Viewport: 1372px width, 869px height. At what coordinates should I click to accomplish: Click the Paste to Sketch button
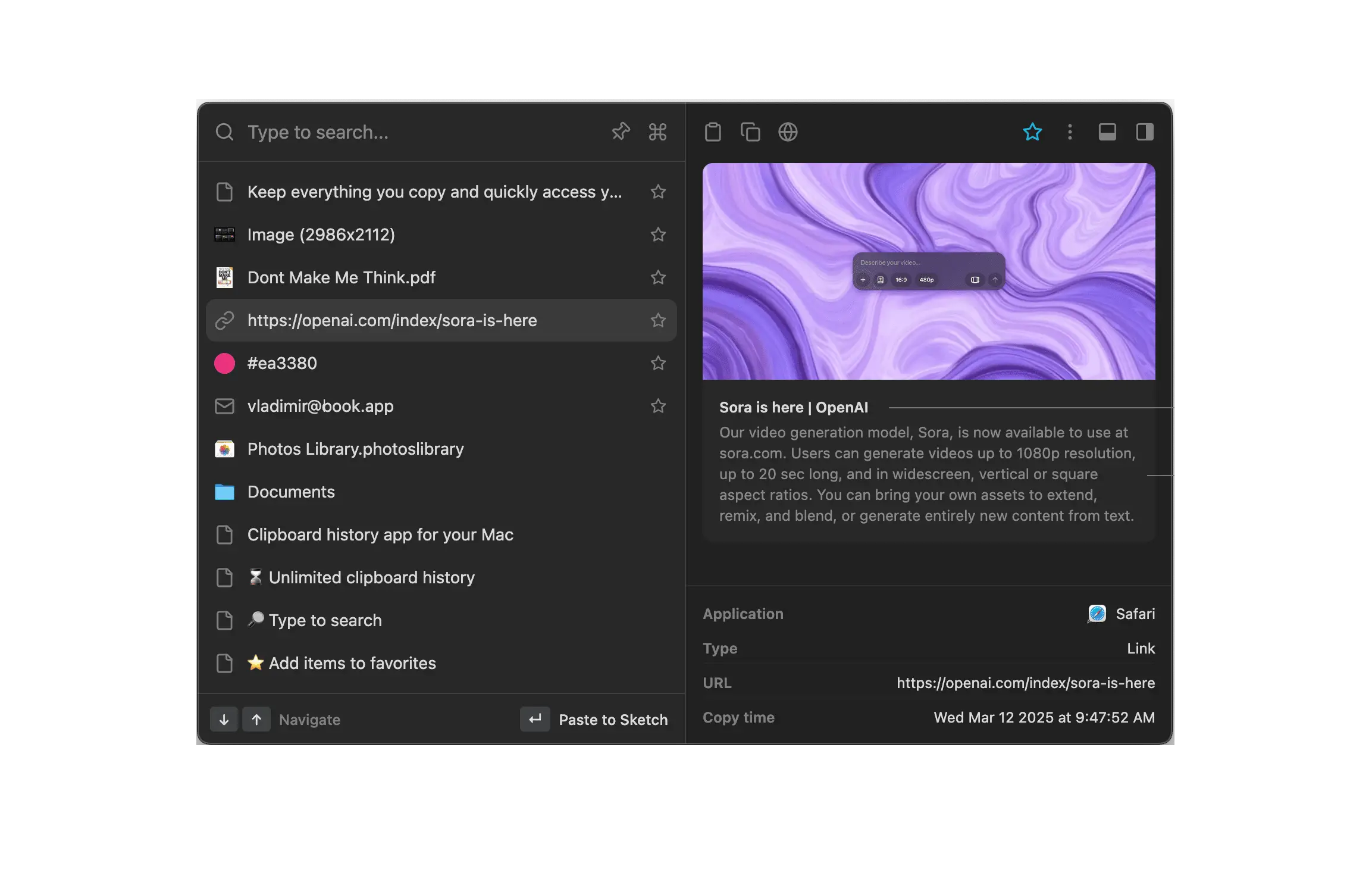[613, 719]
